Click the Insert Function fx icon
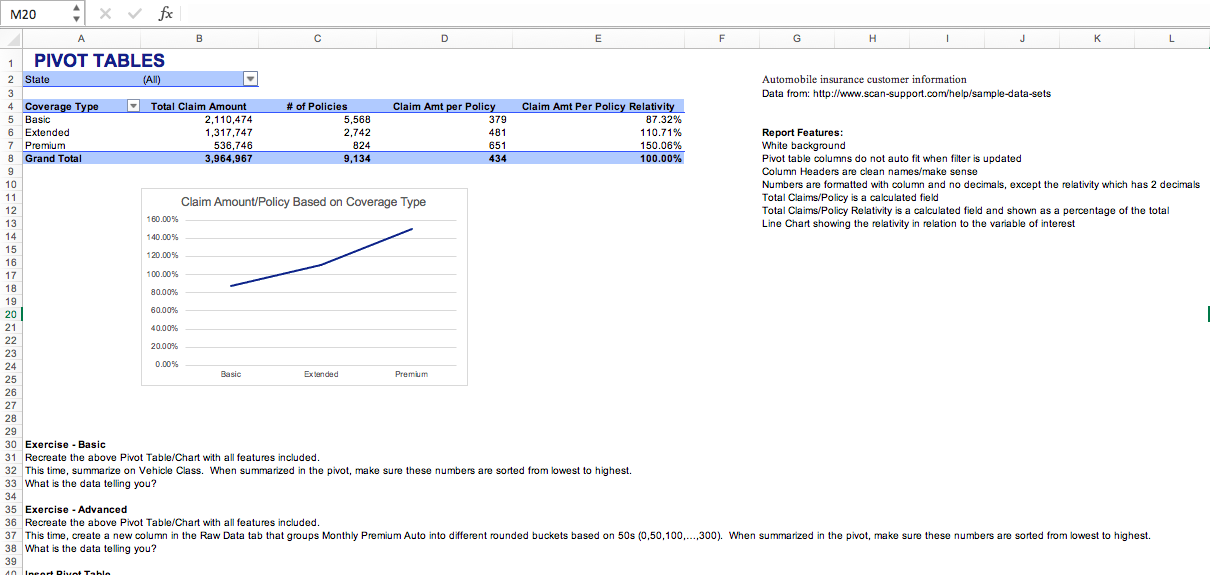This screenshot has height=575, width=1210. [x=166, y=14]
